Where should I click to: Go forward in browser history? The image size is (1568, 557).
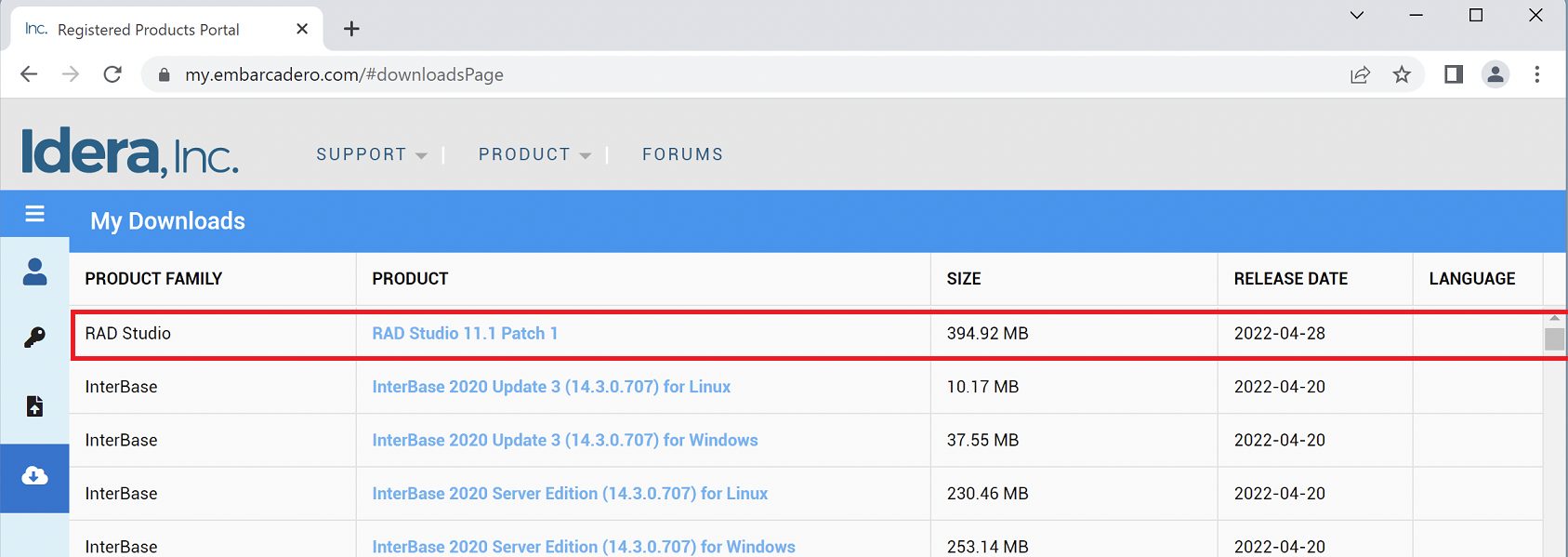71,74
